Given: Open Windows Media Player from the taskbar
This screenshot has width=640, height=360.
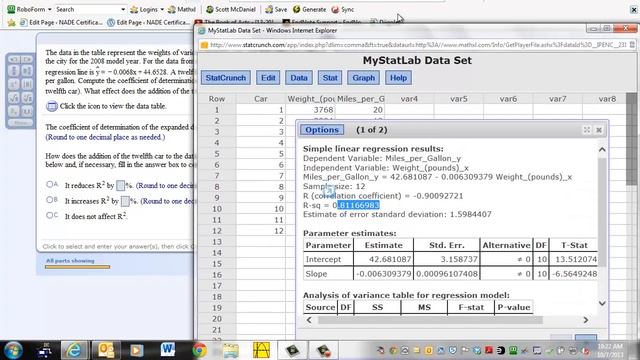Looking at the screenshot, I should pyautogui.click(x=137, y=350).
